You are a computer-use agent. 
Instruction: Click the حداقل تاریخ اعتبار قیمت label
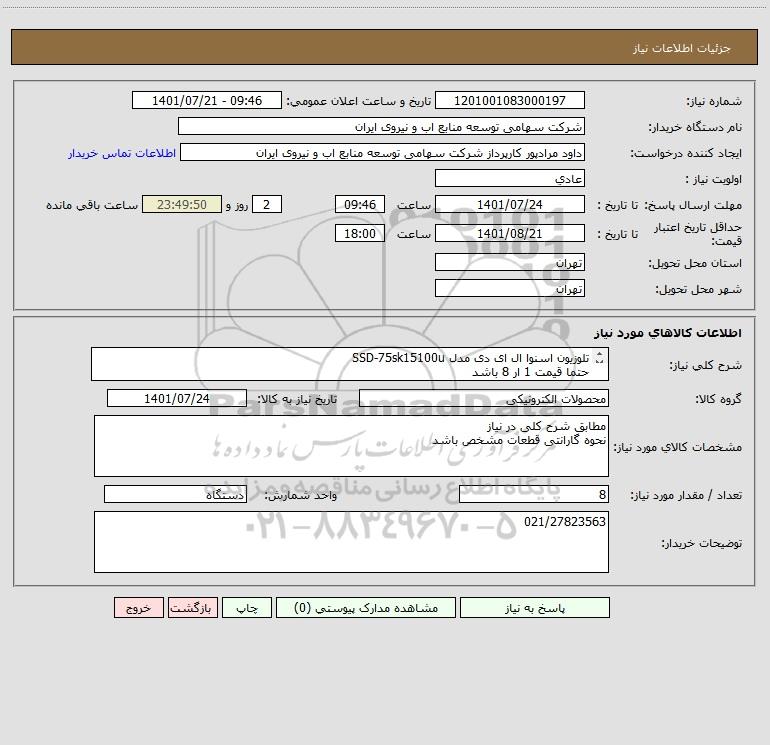[x=698, y=234]
